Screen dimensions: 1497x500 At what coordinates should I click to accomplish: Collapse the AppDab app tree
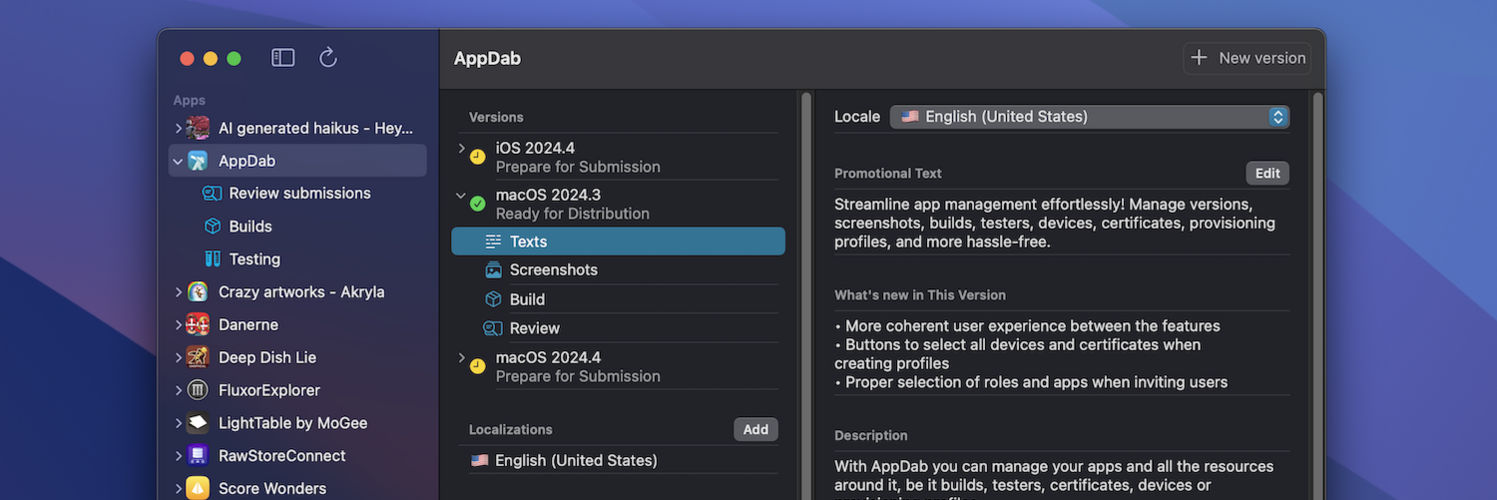click(x=178, y=161)
